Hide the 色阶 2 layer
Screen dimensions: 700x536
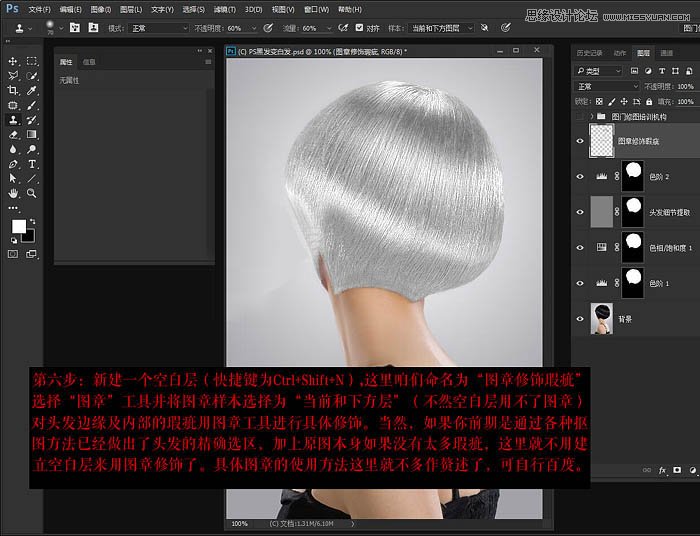click(579, 176)
